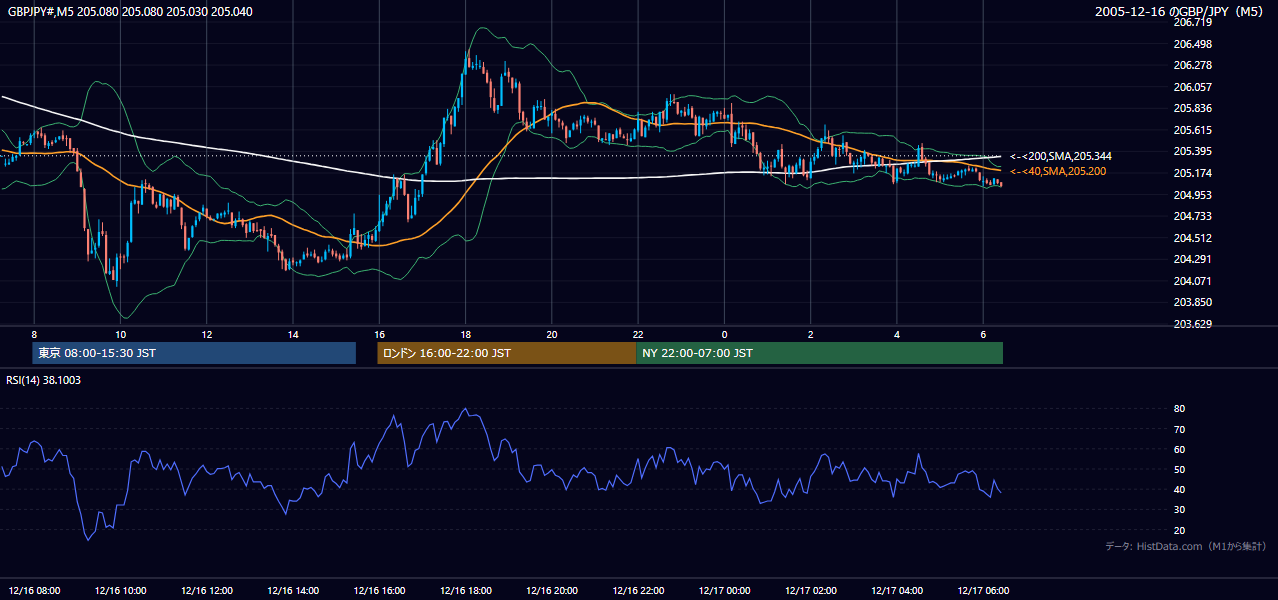Click hour tick 18 under price chart
Viewport: 1278px width, 600px height.
(465, 334)
